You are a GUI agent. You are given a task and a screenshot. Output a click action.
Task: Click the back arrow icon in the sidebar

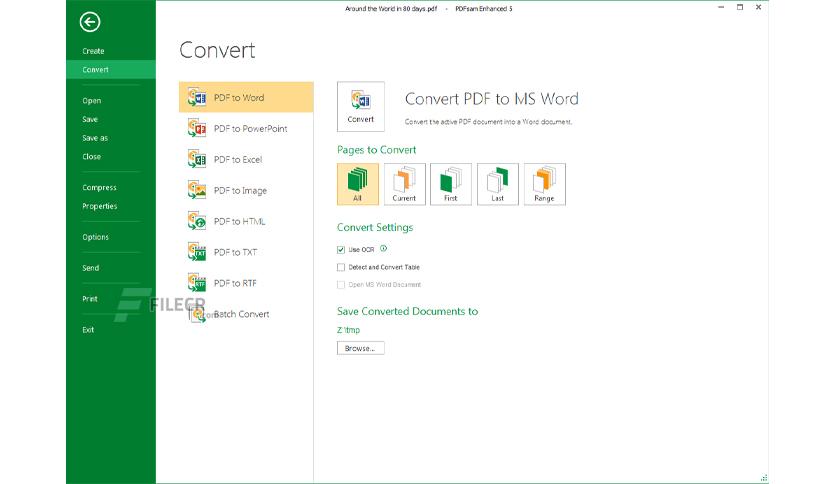tap(90, 22)
